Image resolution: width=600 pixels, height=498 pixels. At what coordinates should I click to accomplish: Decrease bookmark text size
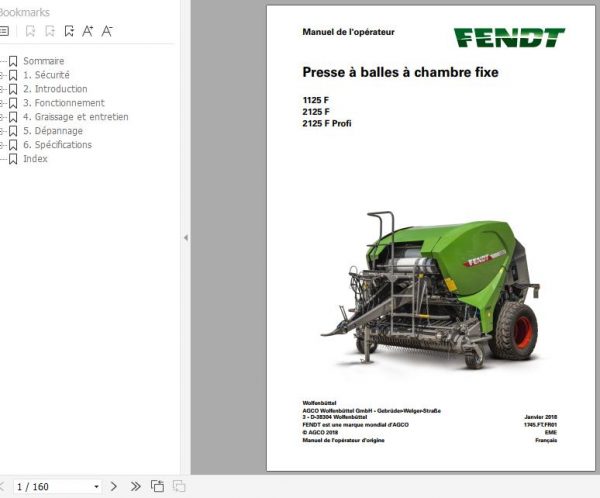point(107,31)
